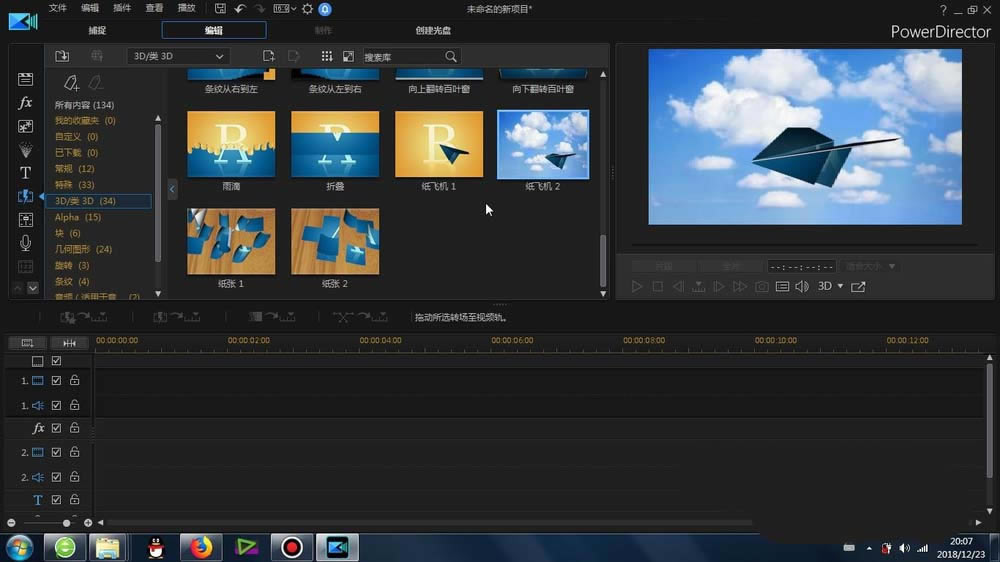
Task: Open the preferences gear icon in title bar
Action: (307, 9)
